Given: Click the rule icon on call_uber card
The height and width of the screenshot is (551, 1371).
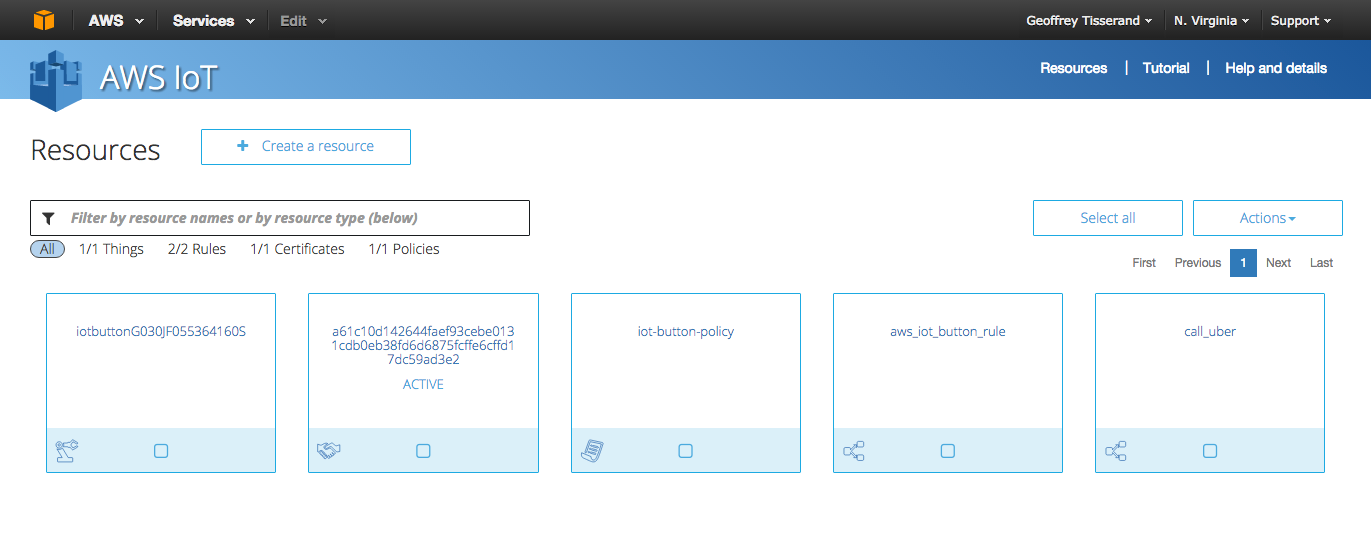Looking at the screenshot, I should [x=1116, y=452].
